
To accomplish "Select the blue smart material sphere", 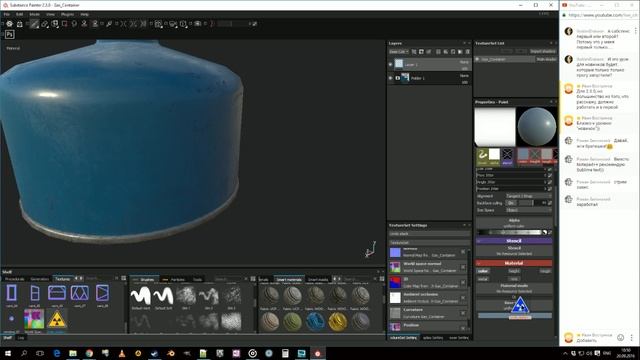I will tap(315, 322).
